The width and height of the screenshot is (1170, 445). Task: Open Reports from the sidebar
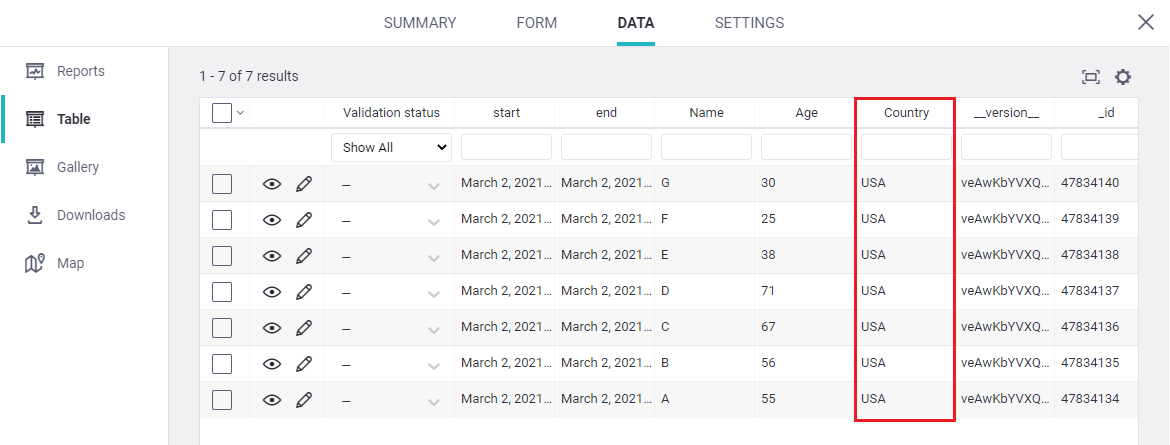(80, 71)
